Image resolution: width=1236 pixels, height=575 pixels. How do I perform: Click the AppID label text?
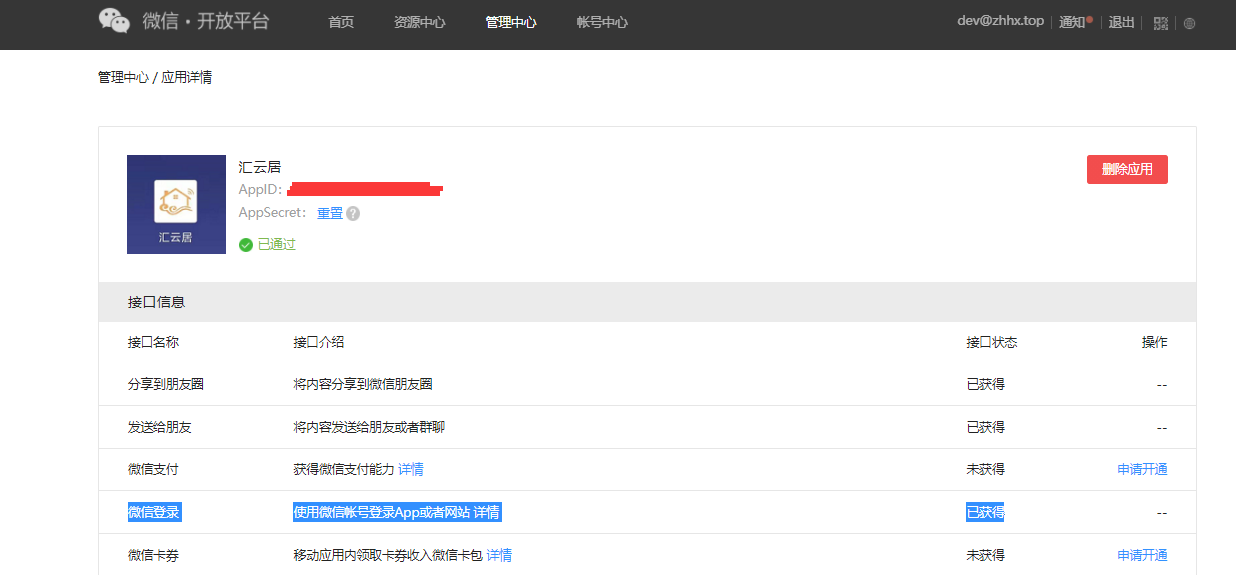pos(260,190)
